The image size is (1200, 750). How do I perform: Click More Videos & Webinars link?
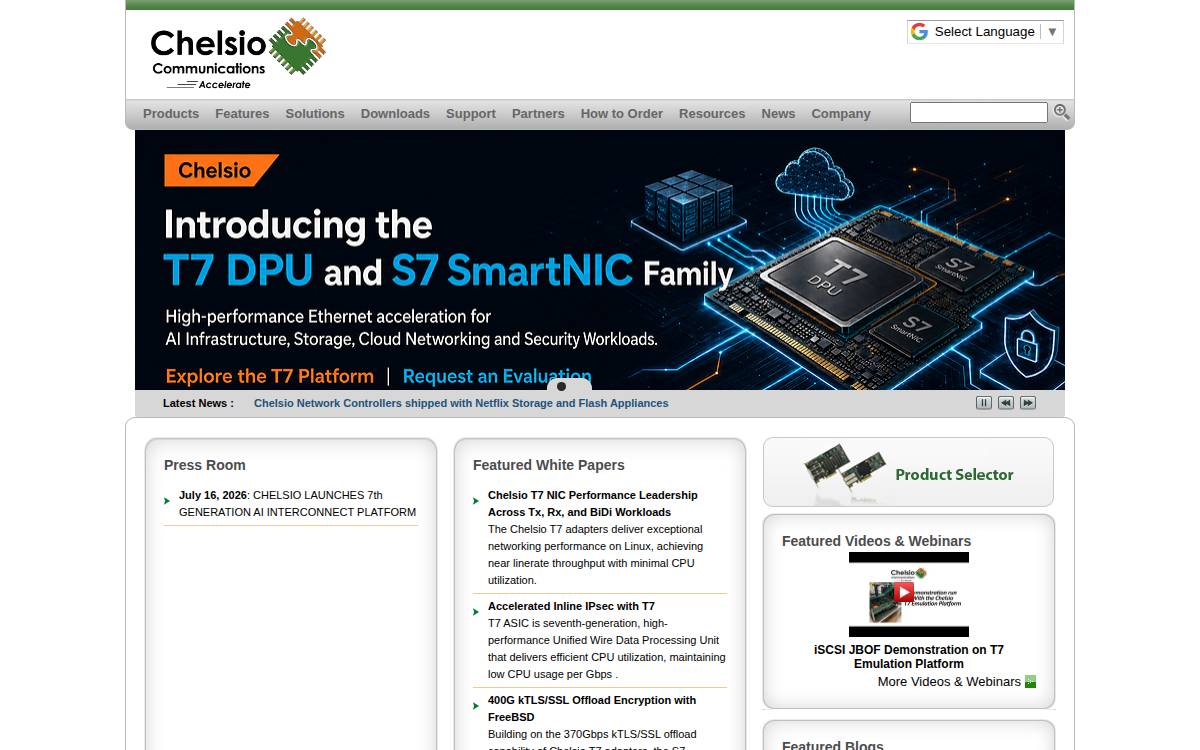point(949,682)
